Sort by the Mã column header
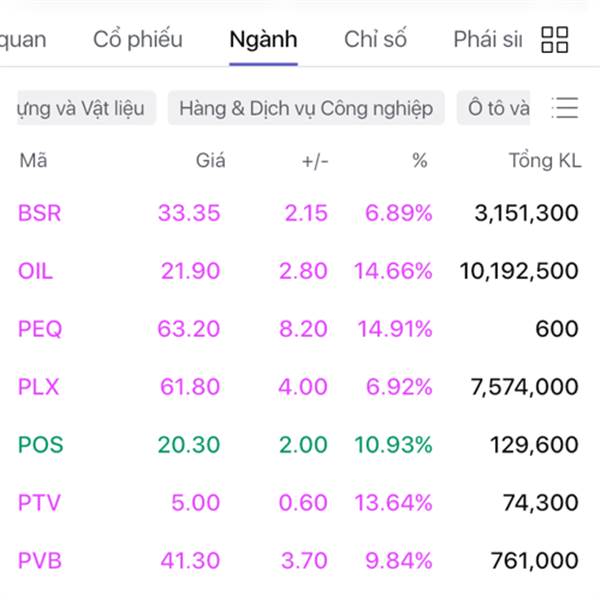Viewport: 600px width, 600px height. pyautogui.click(x=33, y=160)
